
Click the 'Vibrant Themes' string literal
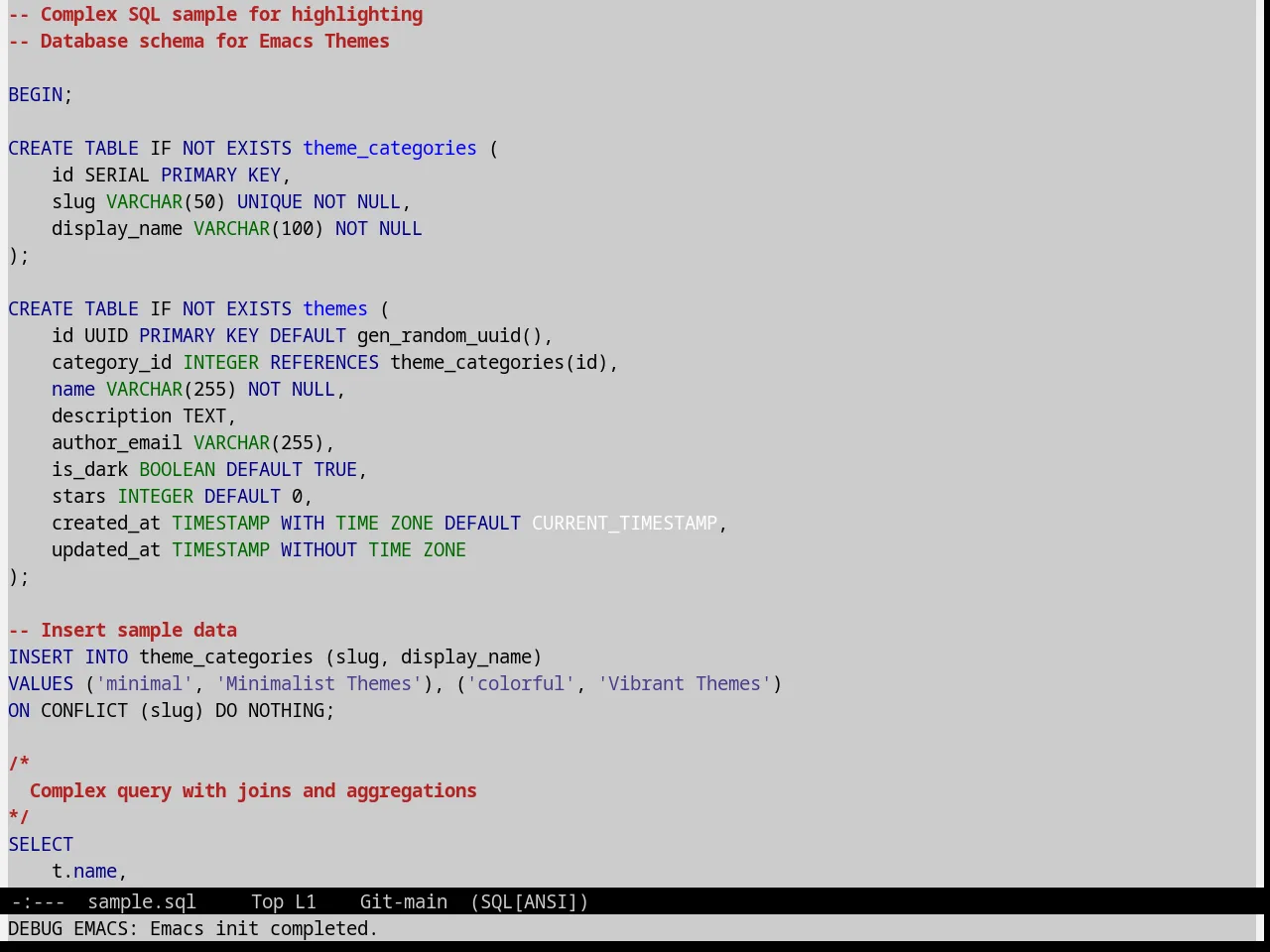685,684
